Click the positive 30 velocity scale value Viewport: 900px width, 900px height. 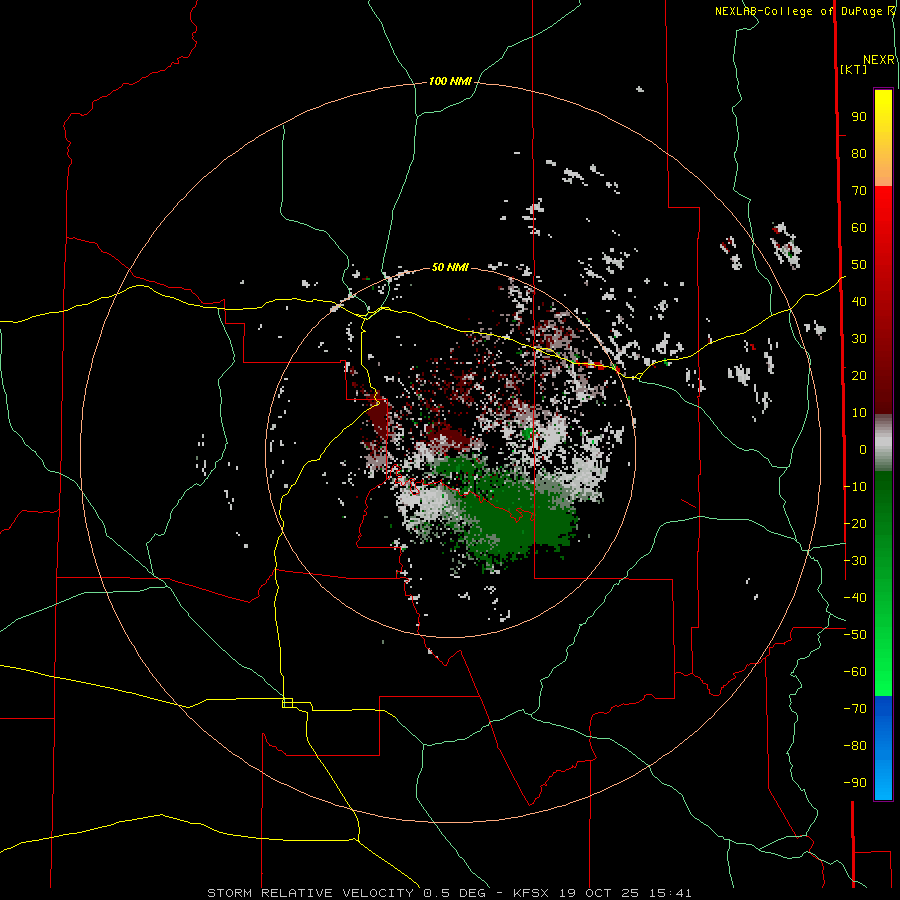859,339
